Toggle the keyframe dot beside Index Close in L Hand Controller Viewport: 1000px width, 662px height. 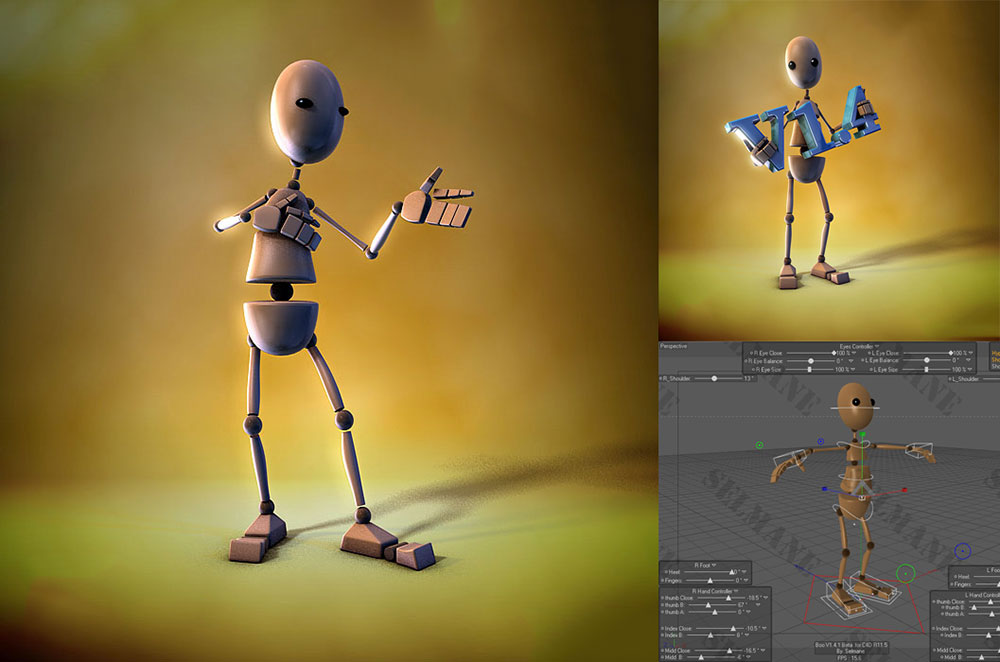(933, 626)
